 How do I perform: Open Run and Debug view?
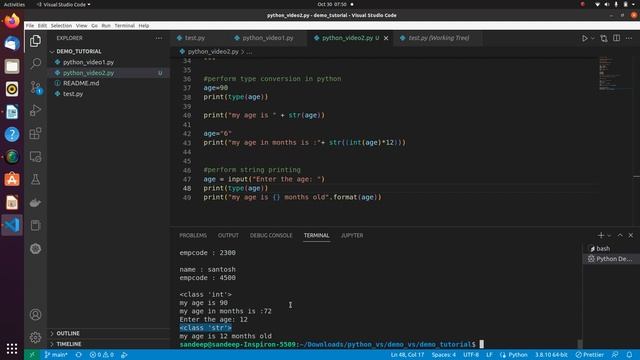click(36, 110)
